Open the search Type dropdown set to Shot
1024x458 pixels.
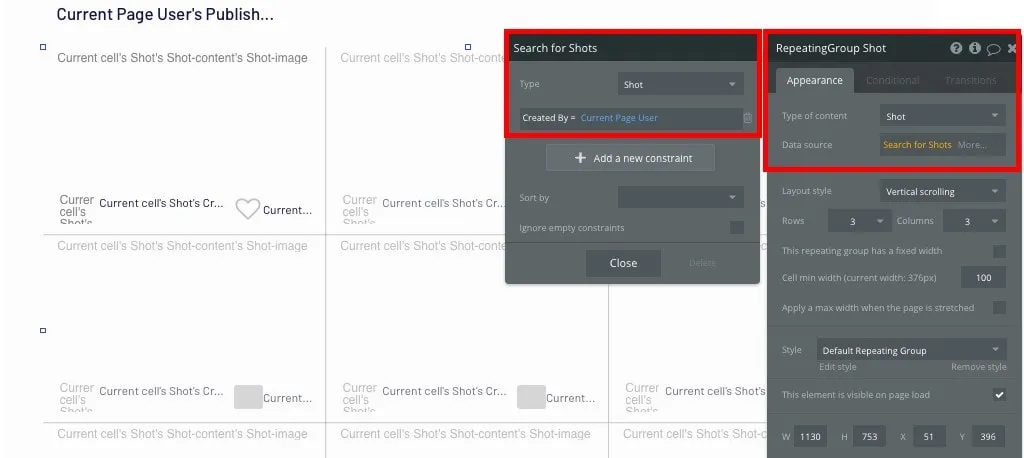[x=680, y=85]
